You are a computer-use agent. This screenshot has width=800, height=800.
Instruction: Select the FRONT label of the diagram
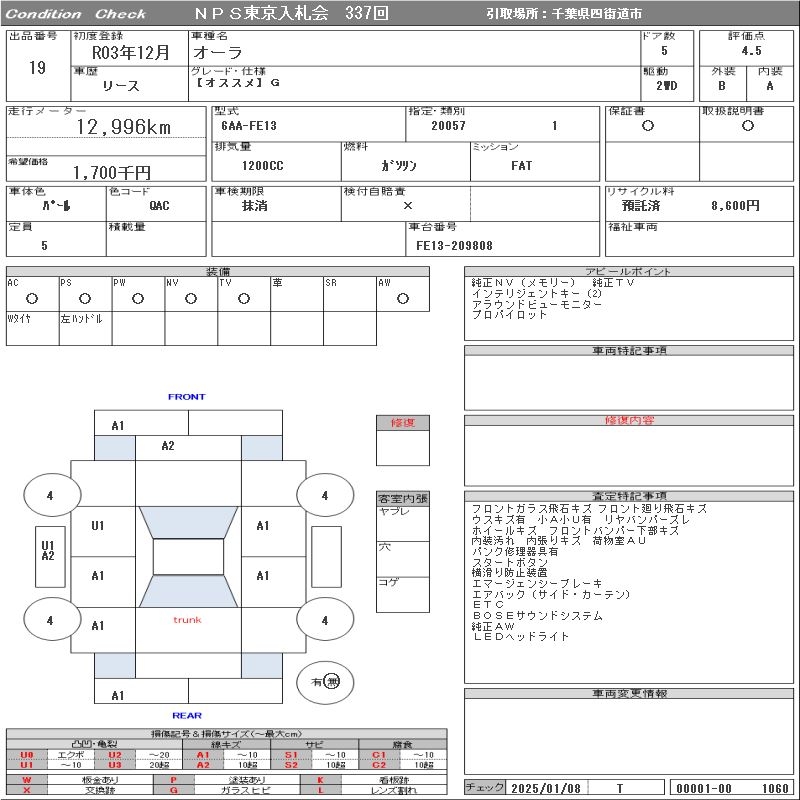point(186,397)
